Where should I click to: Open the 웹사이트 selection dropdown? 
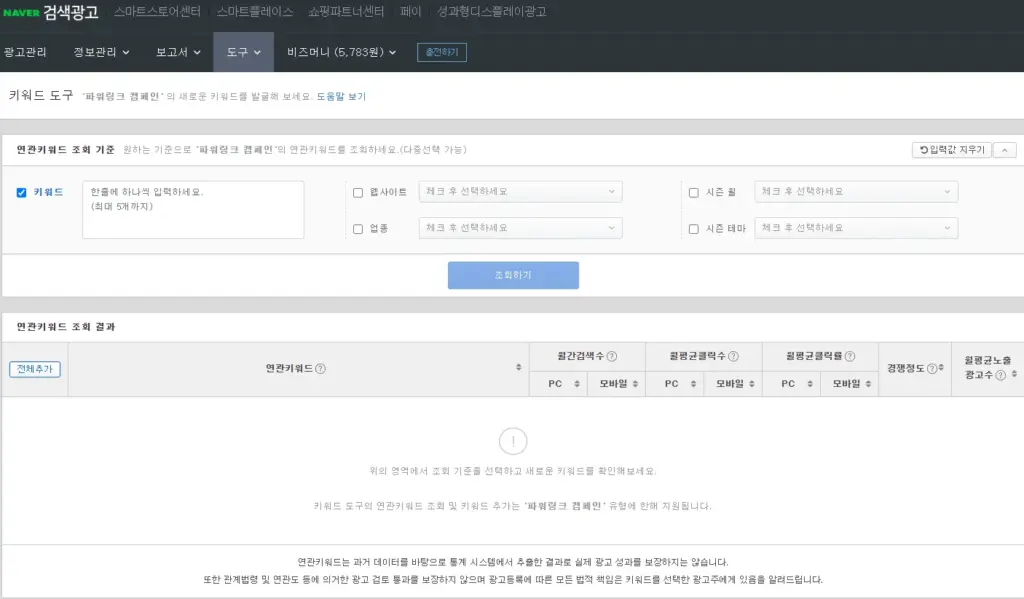pyautogui.click(x=520, y=191)
